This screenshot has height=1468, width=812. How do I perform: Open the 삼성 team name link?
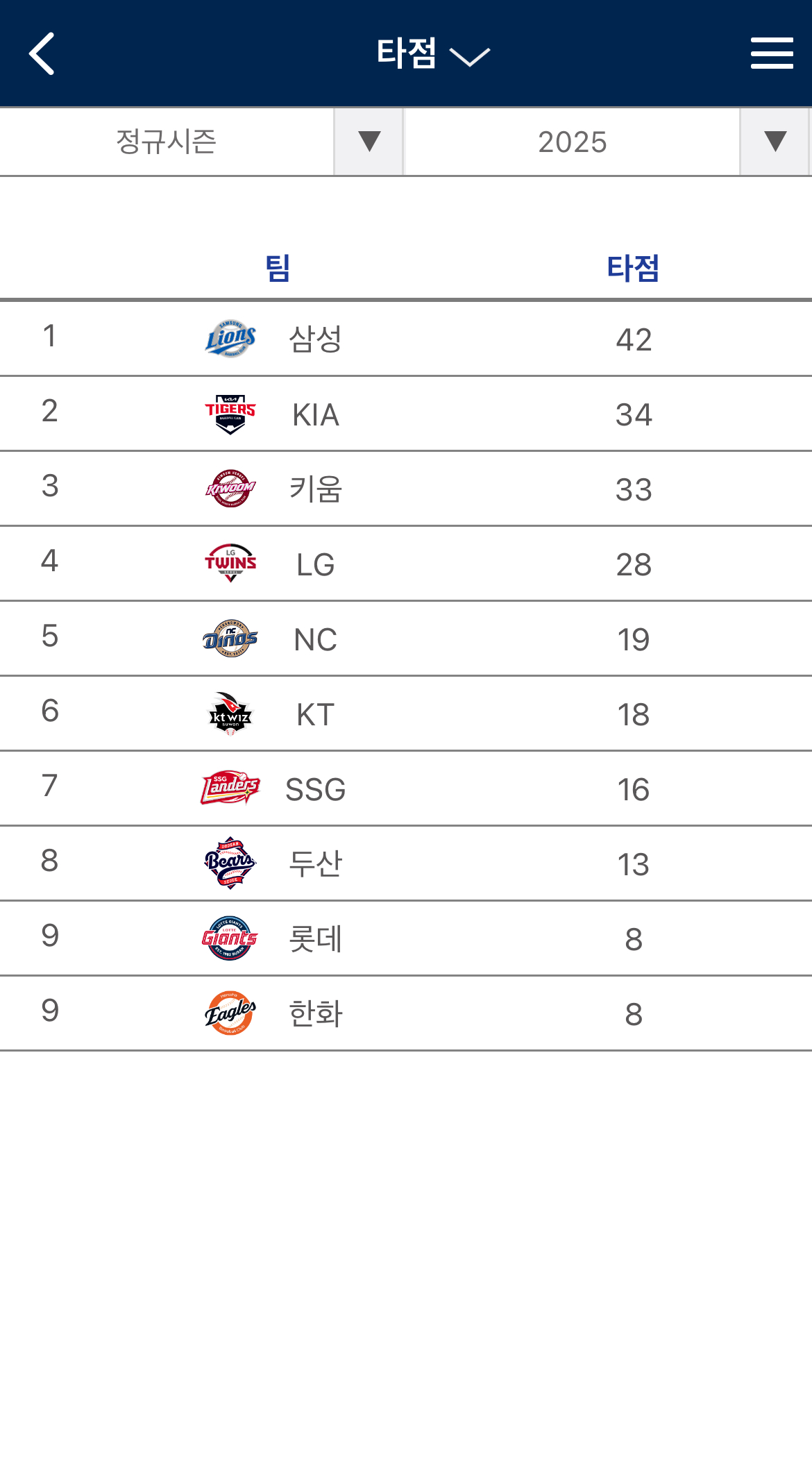click(315, 339)
